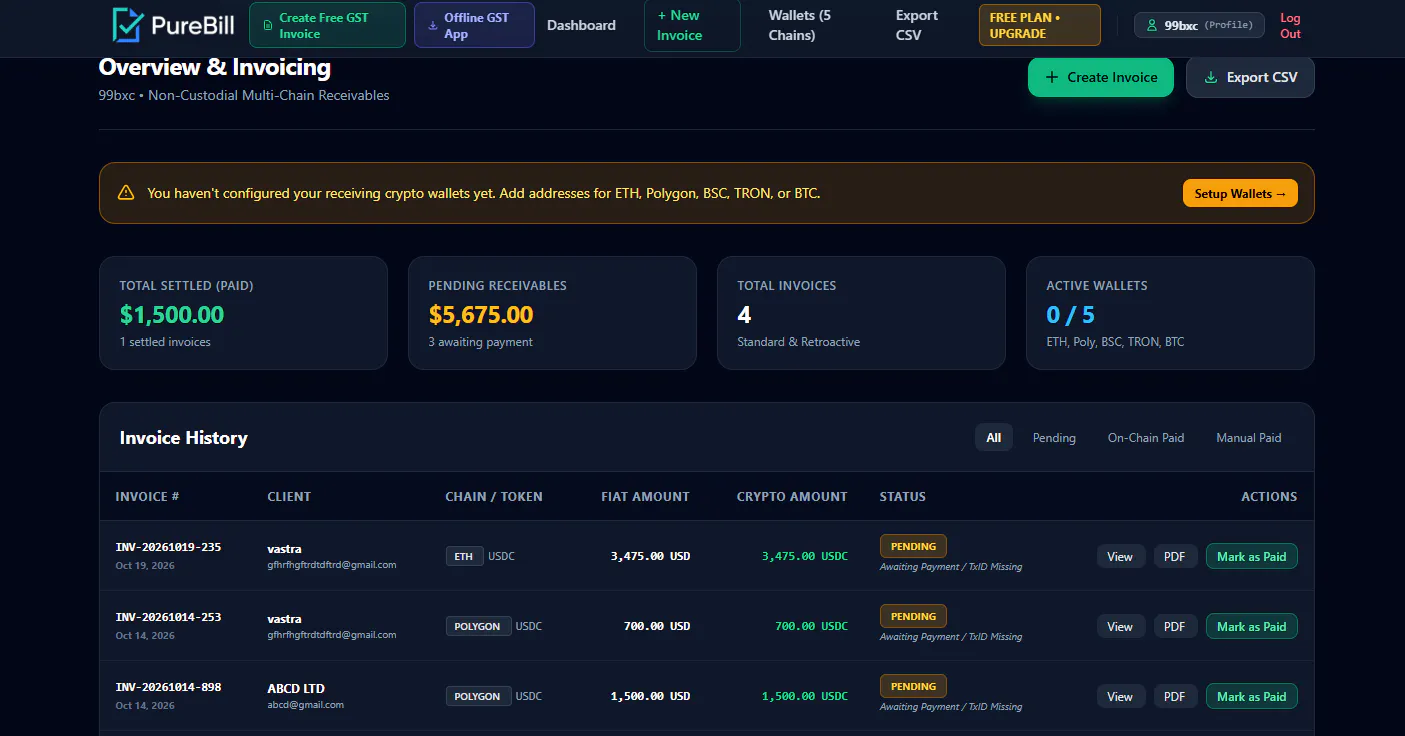This screenshot has width=1405, height=736.
Task: Click the user profile icon beside 99bxc
Action: coord(1152,25)
